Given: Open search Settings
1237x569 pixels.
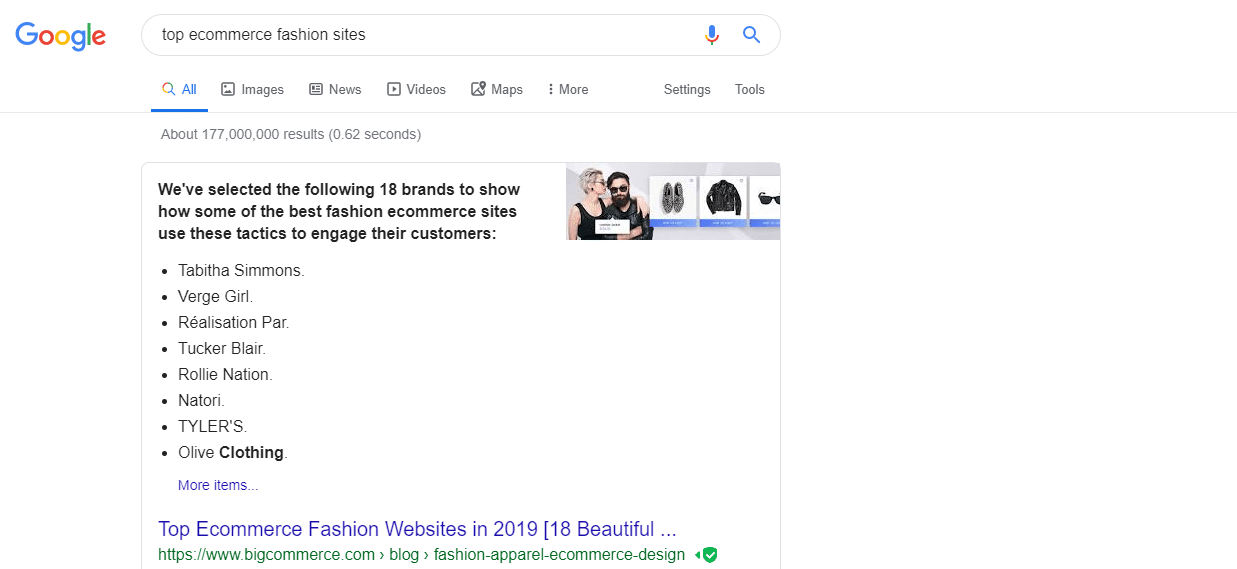Looking at the screenshot, I should click(687, 90).
